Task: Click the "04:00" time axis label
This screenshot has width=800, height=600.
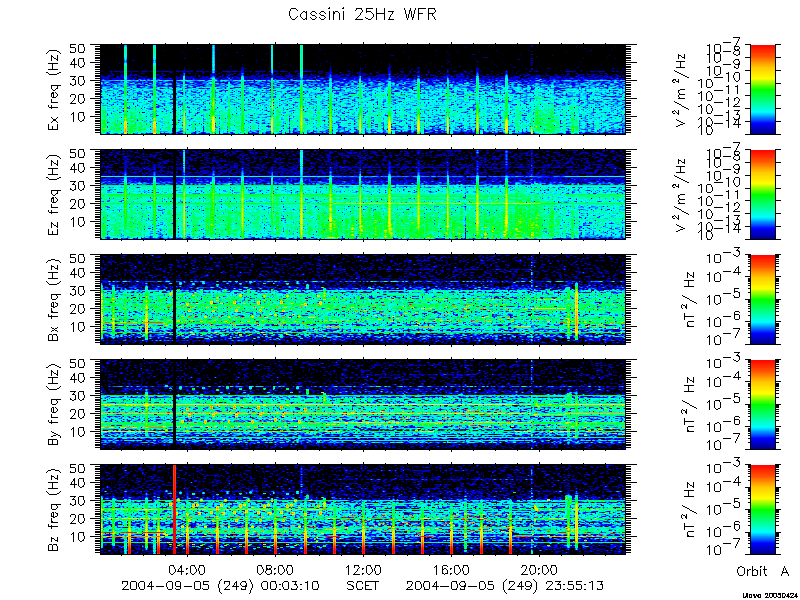Action: pos(188,569)
